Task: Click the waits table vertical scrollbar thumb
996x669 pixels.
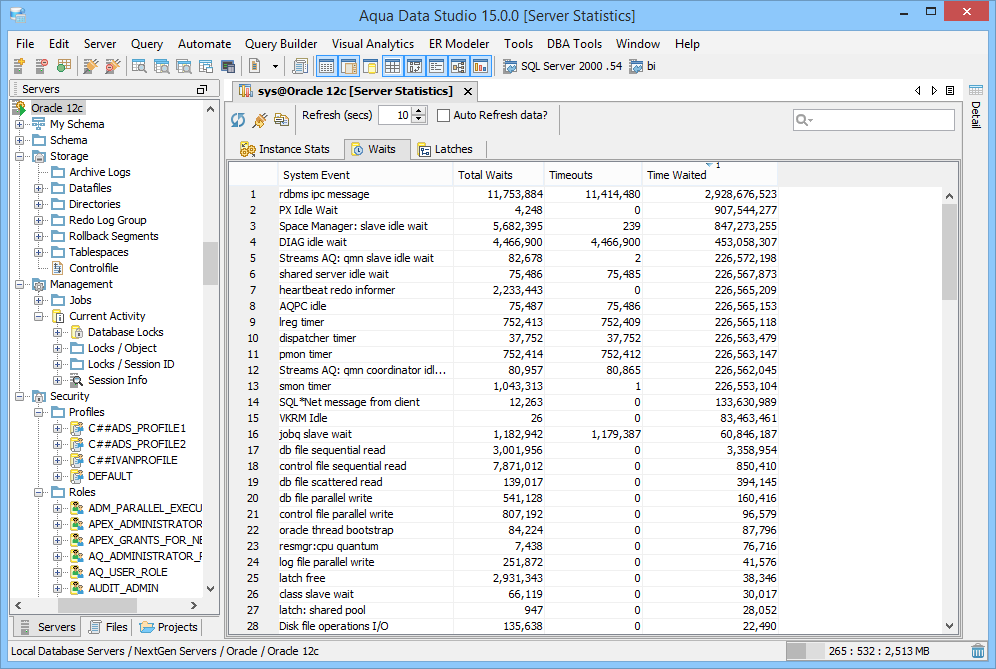Action: coord(949,252)
